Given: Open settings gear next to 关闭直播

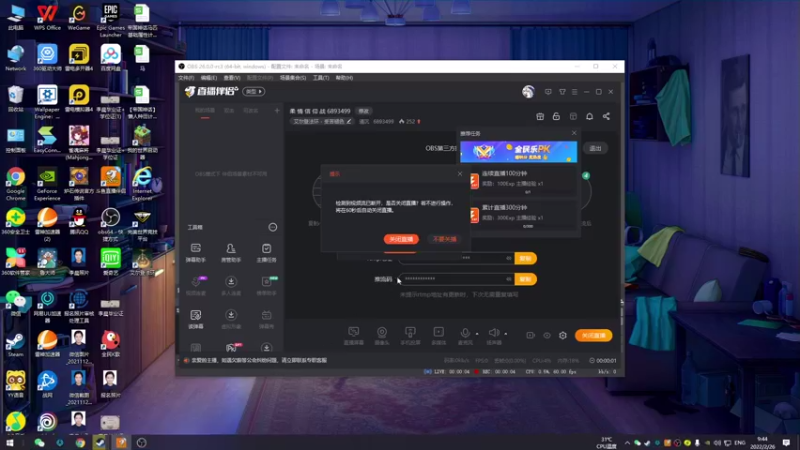Looking at the screenshot, I should 563,335.
